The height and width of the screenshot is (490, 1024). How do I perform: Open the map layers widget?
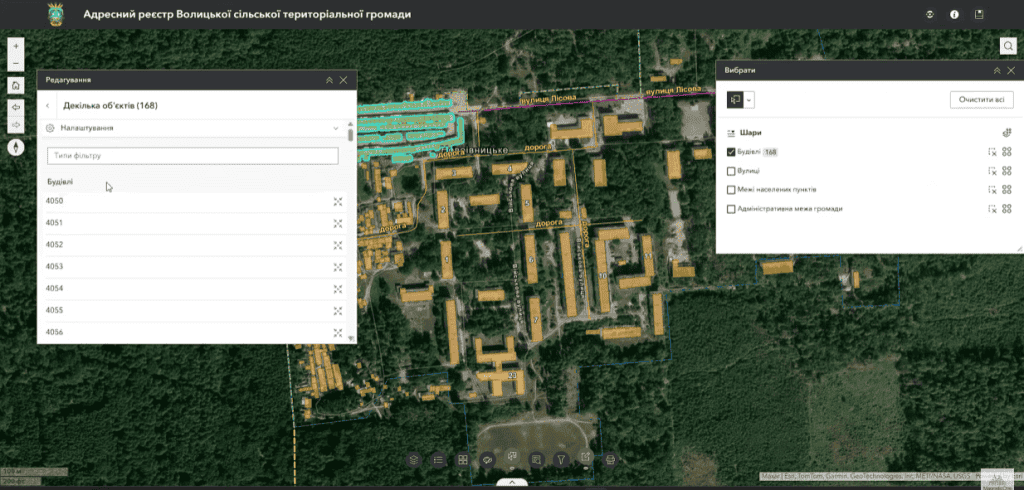pyautogui.click(x=414, y=460)
